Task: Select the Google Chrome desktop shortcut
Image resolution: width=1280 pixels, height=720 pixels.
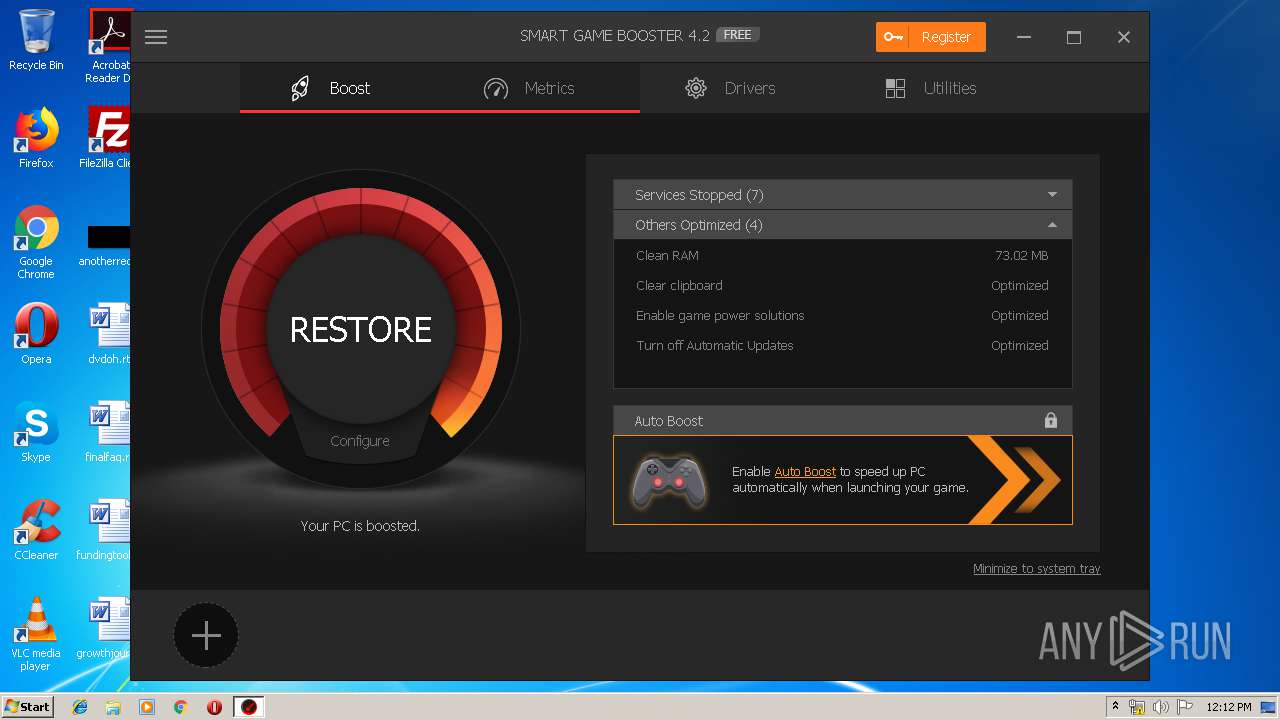Action: pyautogui.click(x=36, y=242)
